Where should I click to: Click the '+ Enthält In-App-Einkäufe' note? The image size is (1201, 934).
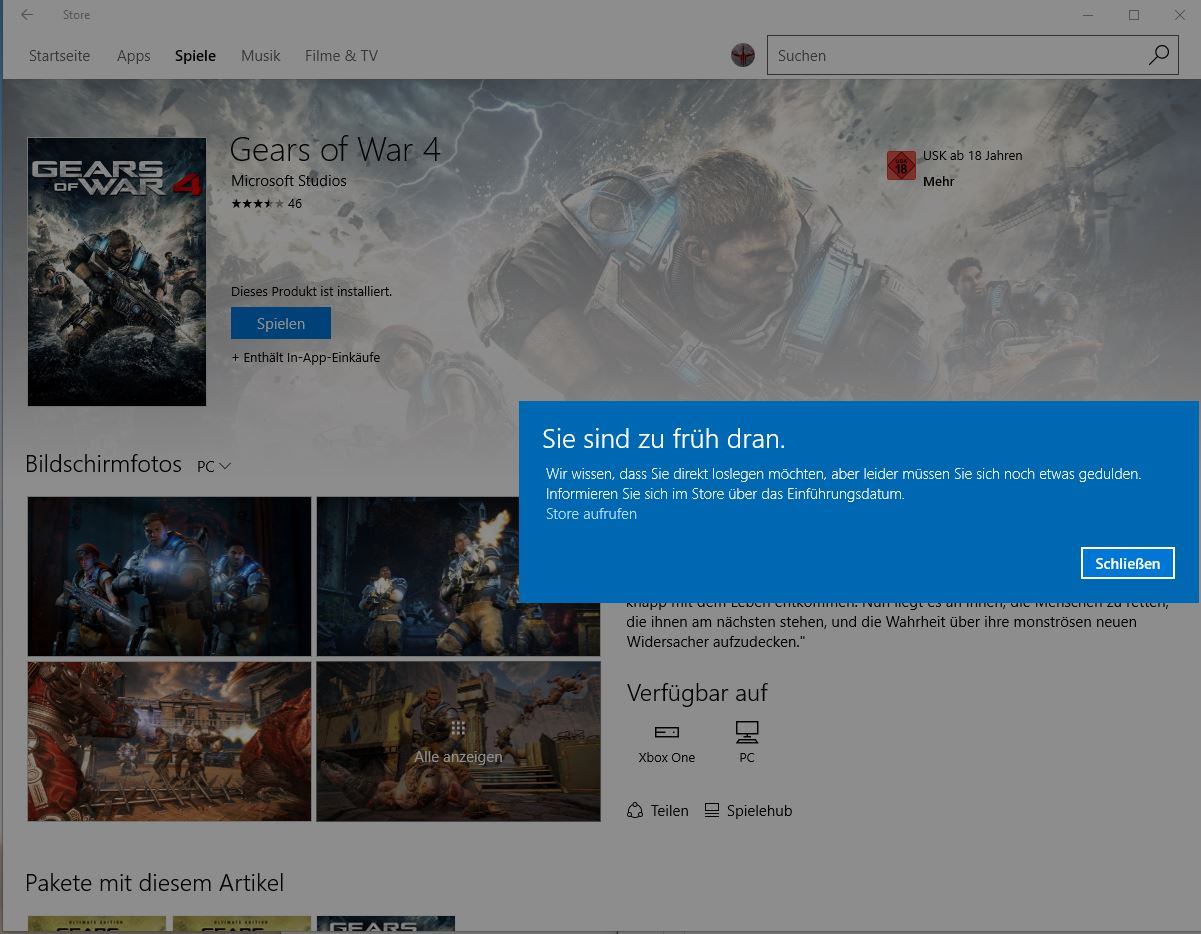click(x=305, y=358)
